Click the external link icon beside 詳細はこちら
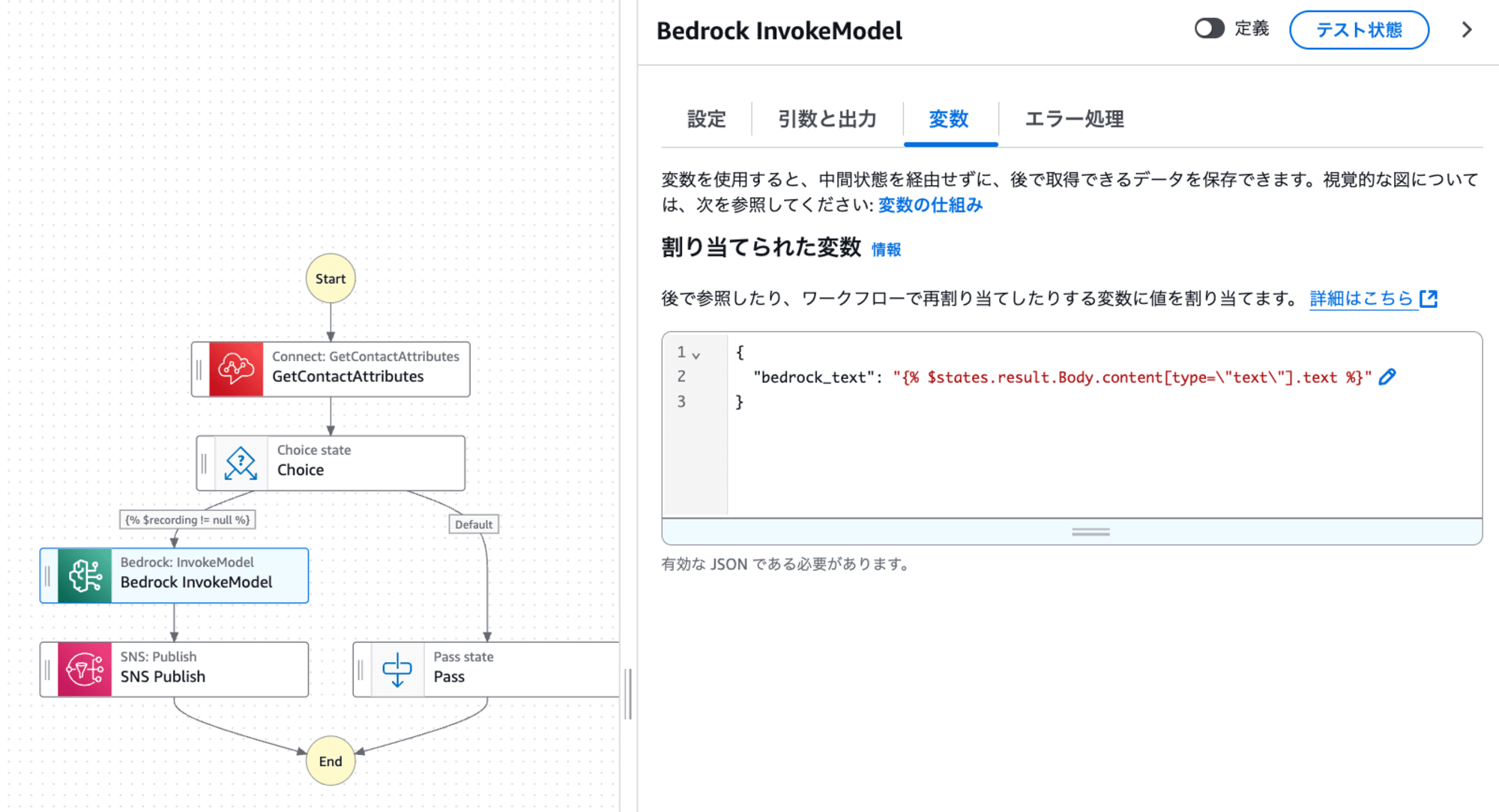This screenshot has width=1499, height=812. tap(1429, 299)
